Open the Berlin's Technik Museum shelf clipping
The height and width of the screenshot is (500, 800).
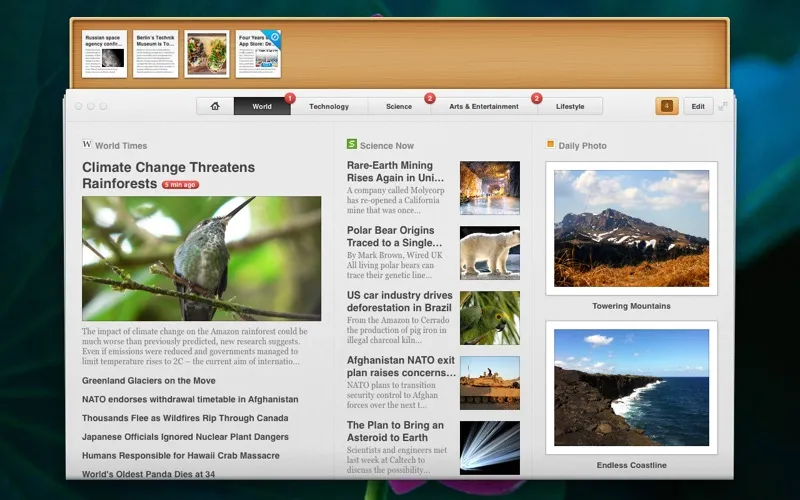(156, 54)
